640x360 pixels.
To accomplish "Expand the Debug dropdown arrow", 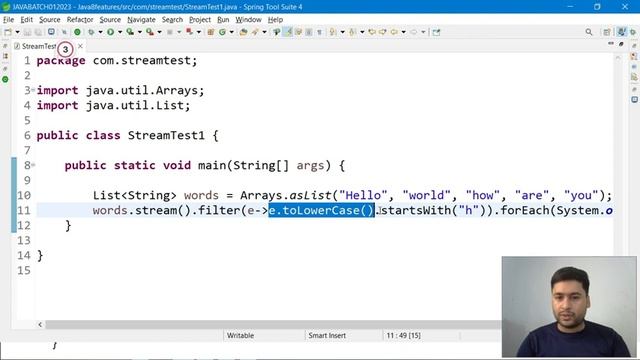I will 100,32.
